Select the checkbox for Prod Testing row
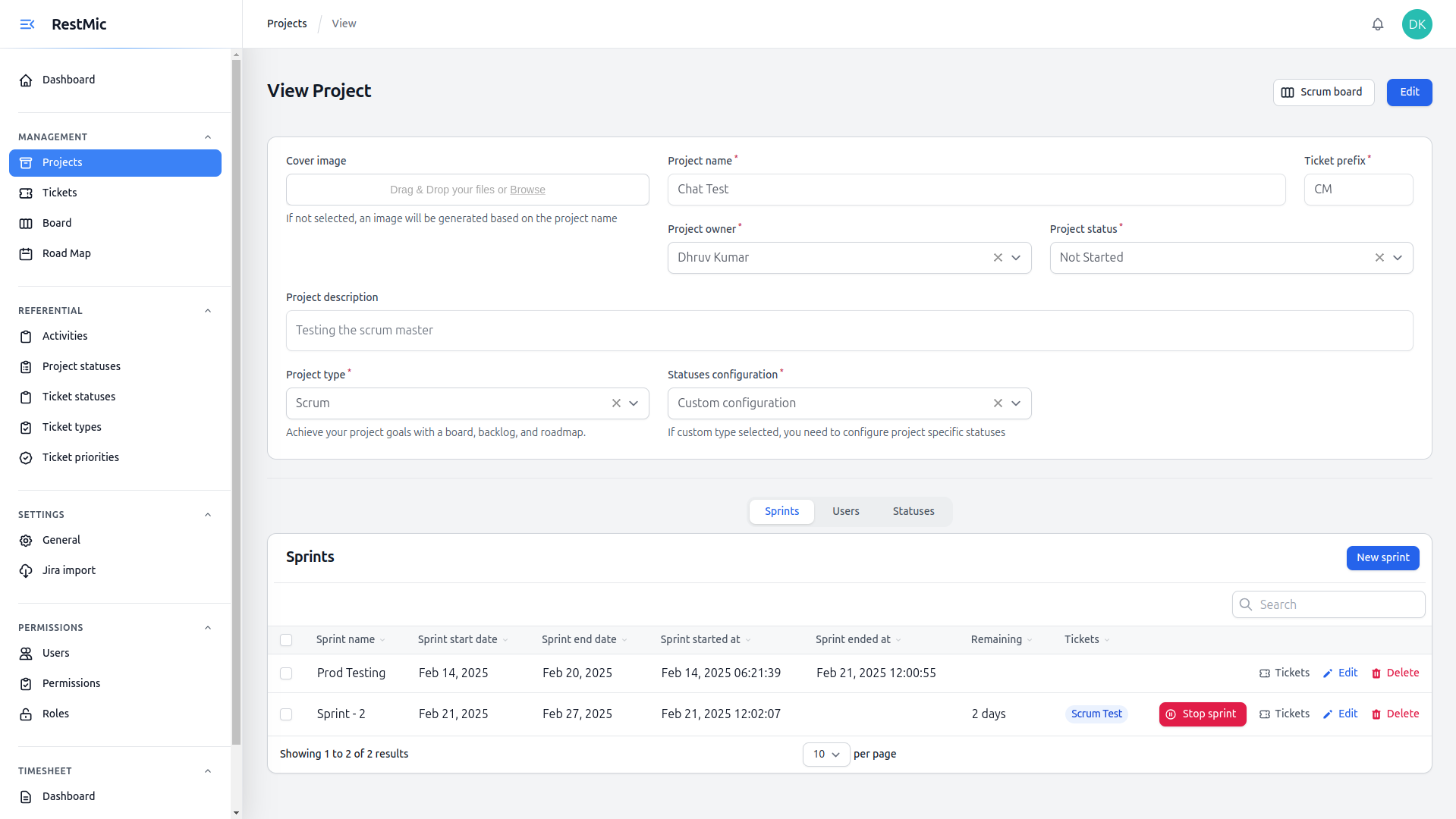Screen dimensions: 1456x819 (286, 673)
